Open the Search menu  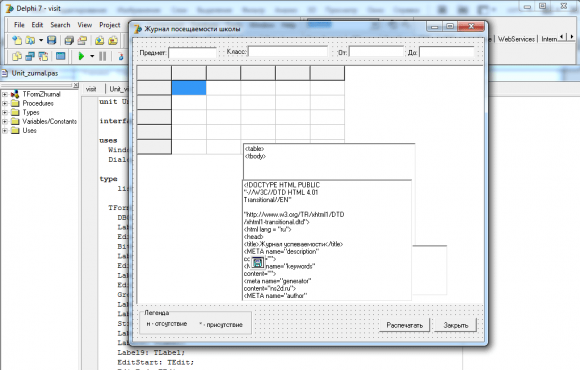pos(60,25)
